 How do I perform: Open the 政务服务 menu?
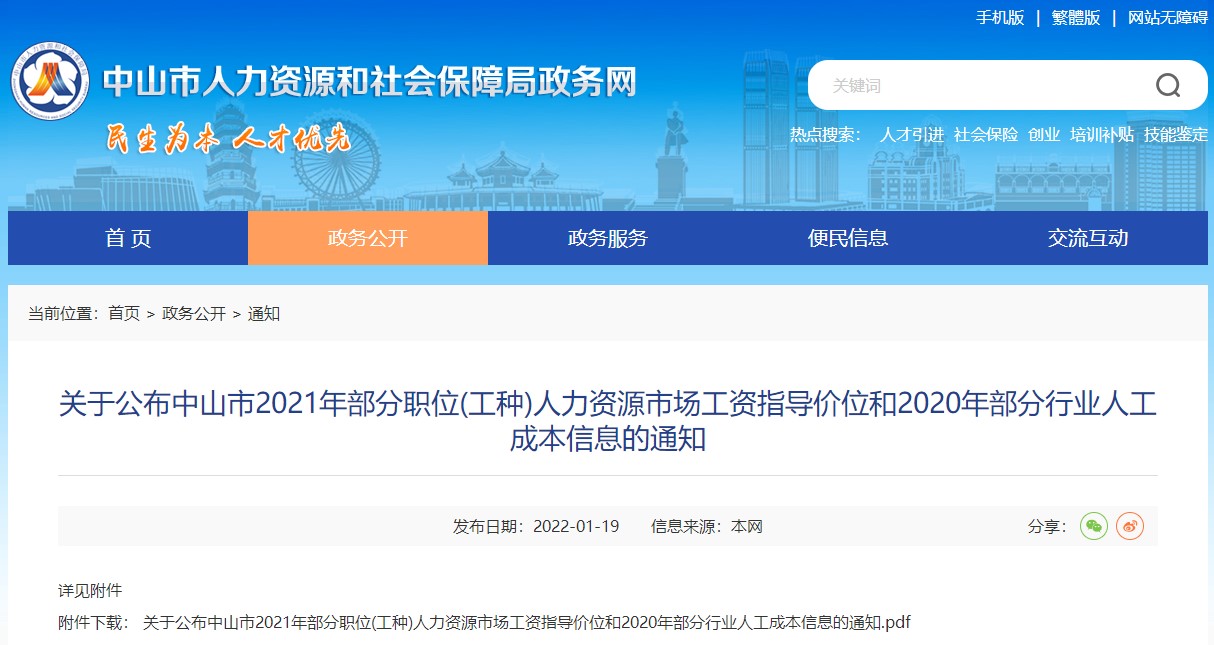point(607,237)
